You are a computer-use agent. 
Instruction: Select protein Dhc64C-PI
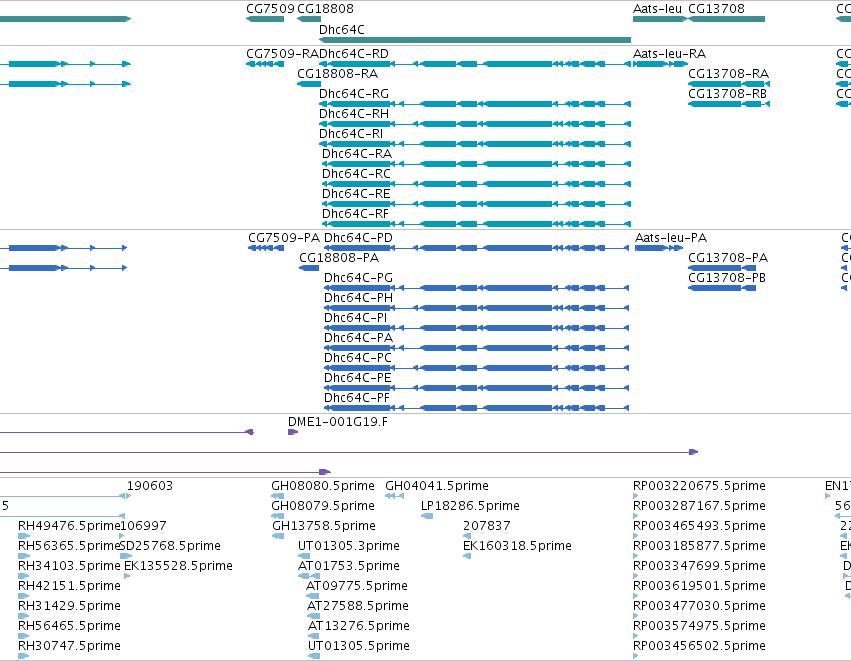[x=355, y=318]
